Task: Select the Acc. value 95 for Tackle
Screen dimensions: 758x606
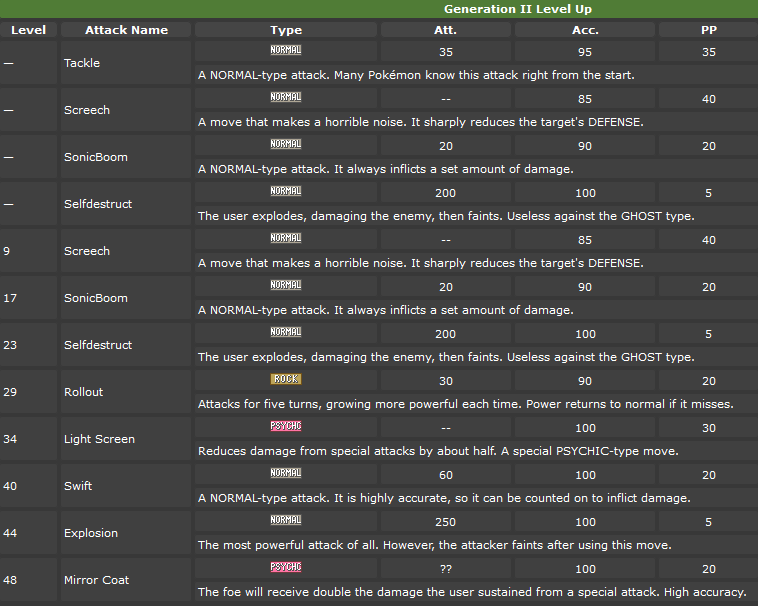Action: (x=585, y=52)
